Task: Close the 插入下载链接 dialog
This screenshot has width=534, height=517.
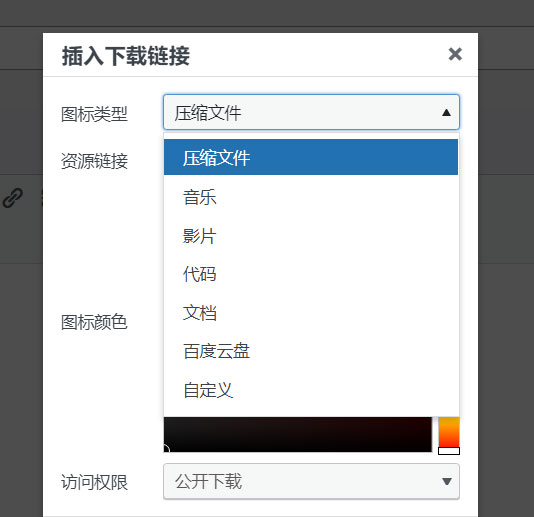Action: (x=455, y=54)
